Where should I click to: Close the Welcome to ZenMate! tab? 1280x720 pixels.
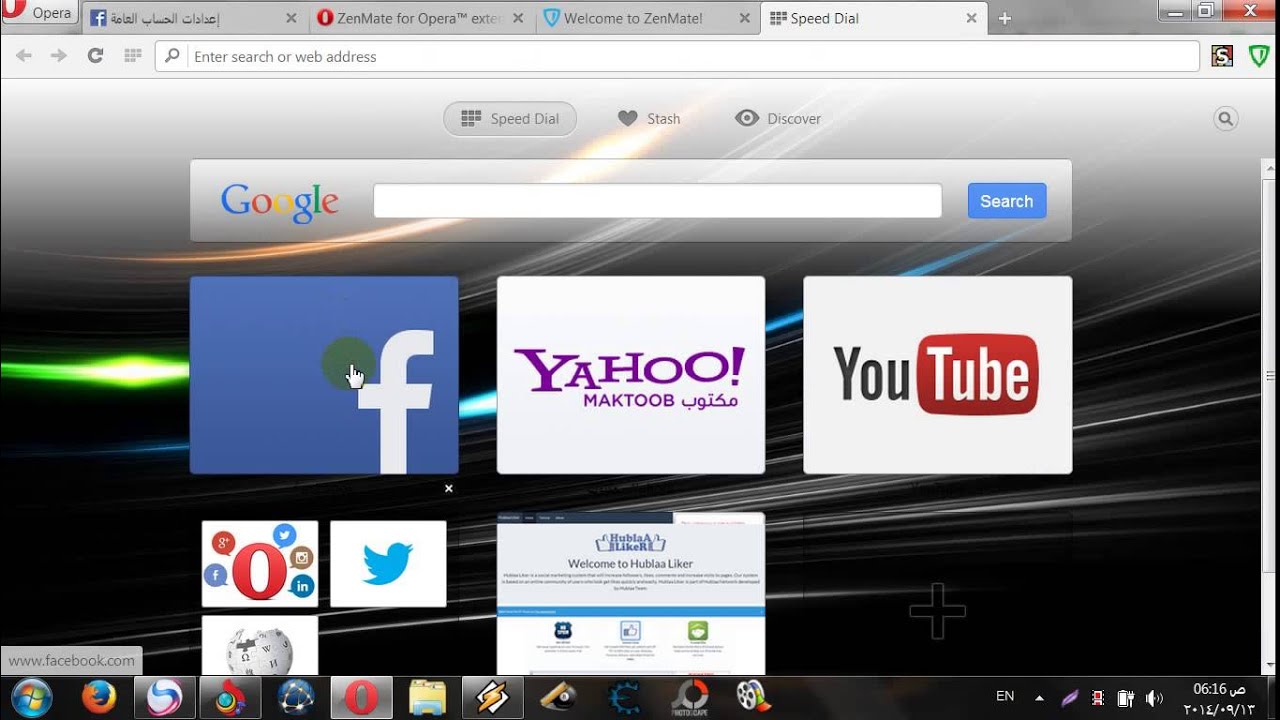(x=744, y=18)
